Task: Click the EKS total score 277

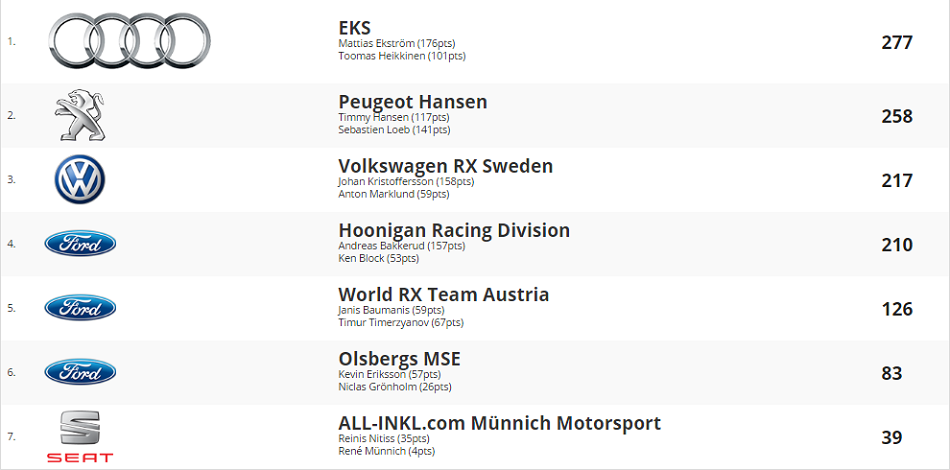Action: point(897,43)
